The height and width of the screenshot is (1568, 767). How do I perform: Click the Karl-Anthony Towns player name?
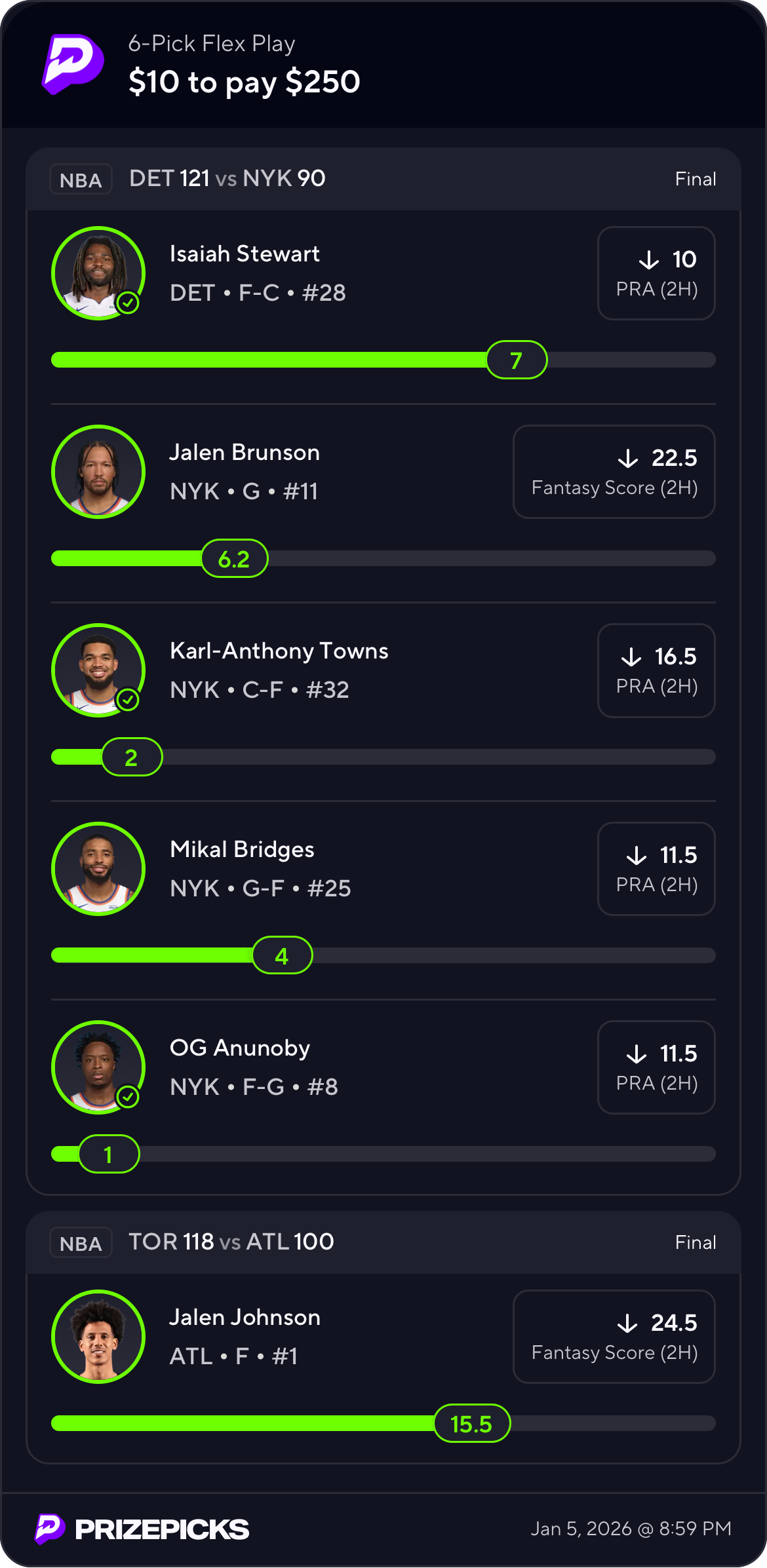click(x=279, y=651)
